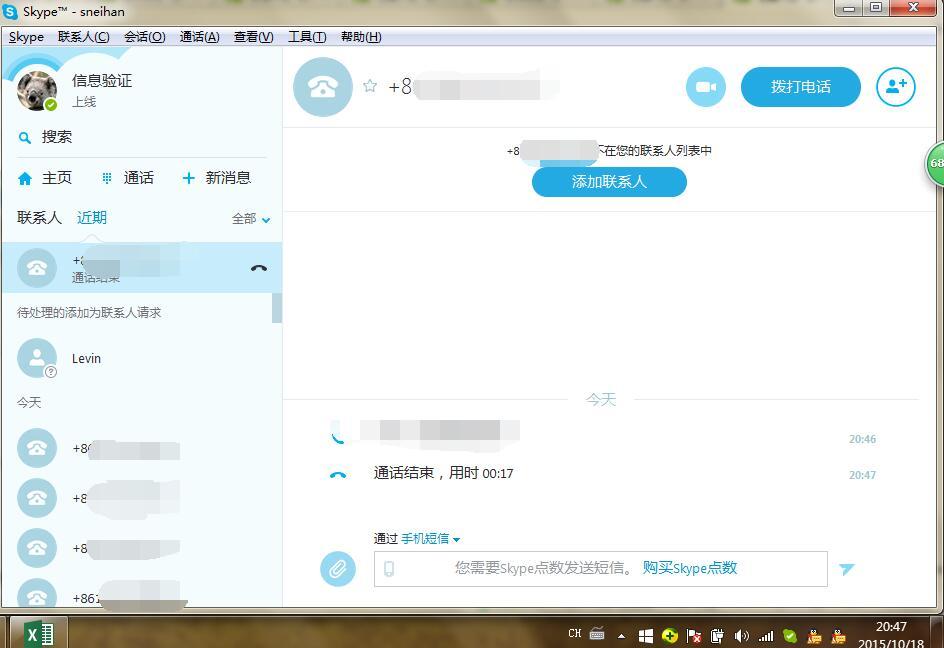Click the mobile phone icon in input box
The width and height of the screenshot is (944, 648).
click(x=389, y=569)
